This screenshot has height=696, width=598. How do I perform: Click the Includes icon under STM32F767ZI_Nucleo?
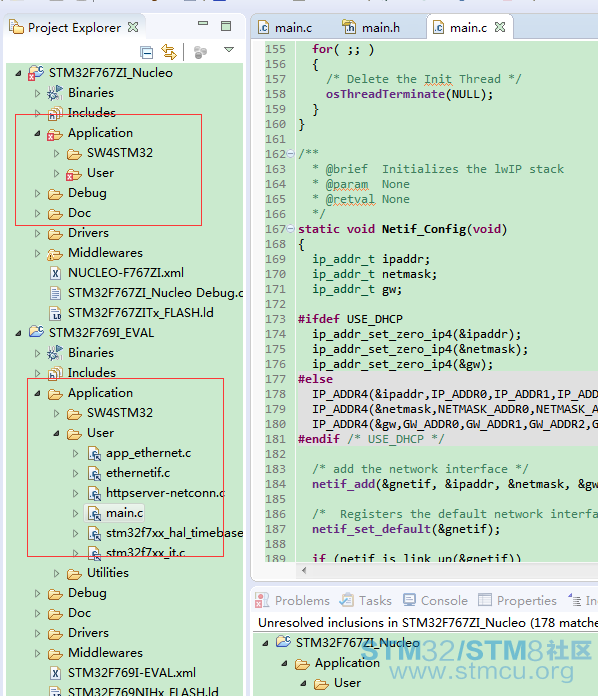tap(55, 113)
